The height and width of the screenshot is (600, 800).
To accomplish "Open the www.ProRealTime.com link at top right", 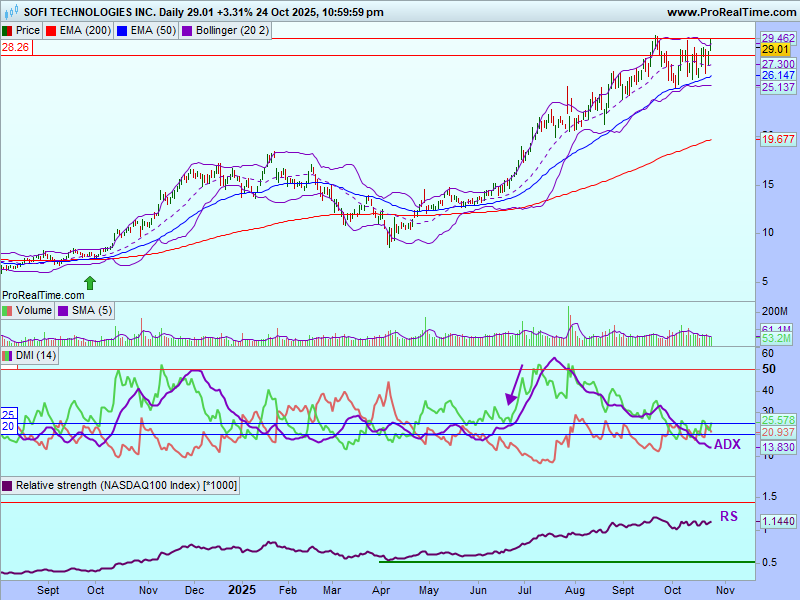I will pyautogui.click(x=729, y=12).
